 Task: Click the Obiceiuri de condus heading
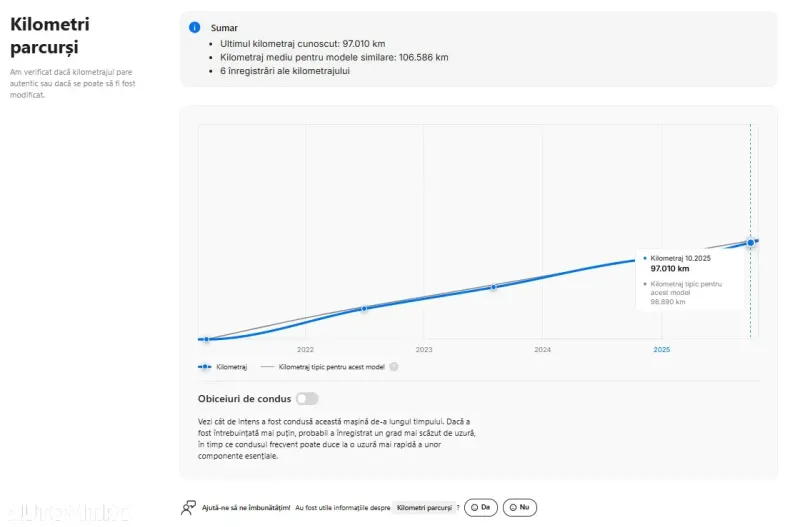pyautogui.click(x=245, y=398)
